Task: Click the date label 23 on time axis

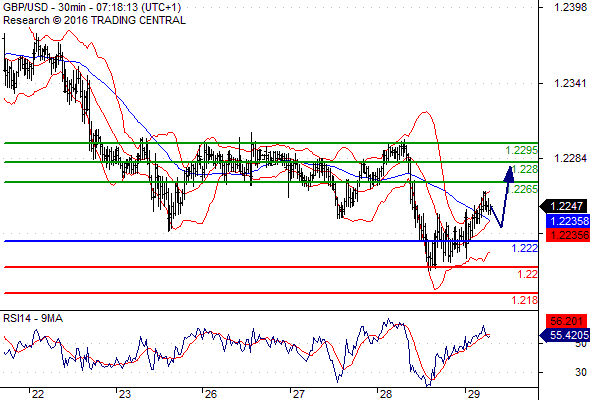Action: point(125,394)
